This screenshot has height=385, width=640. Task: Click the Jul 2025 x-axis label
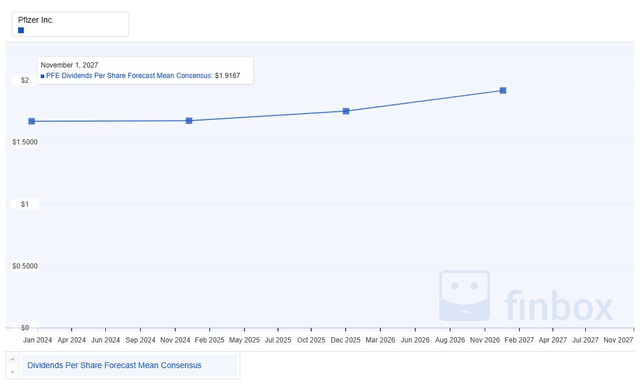278,340
